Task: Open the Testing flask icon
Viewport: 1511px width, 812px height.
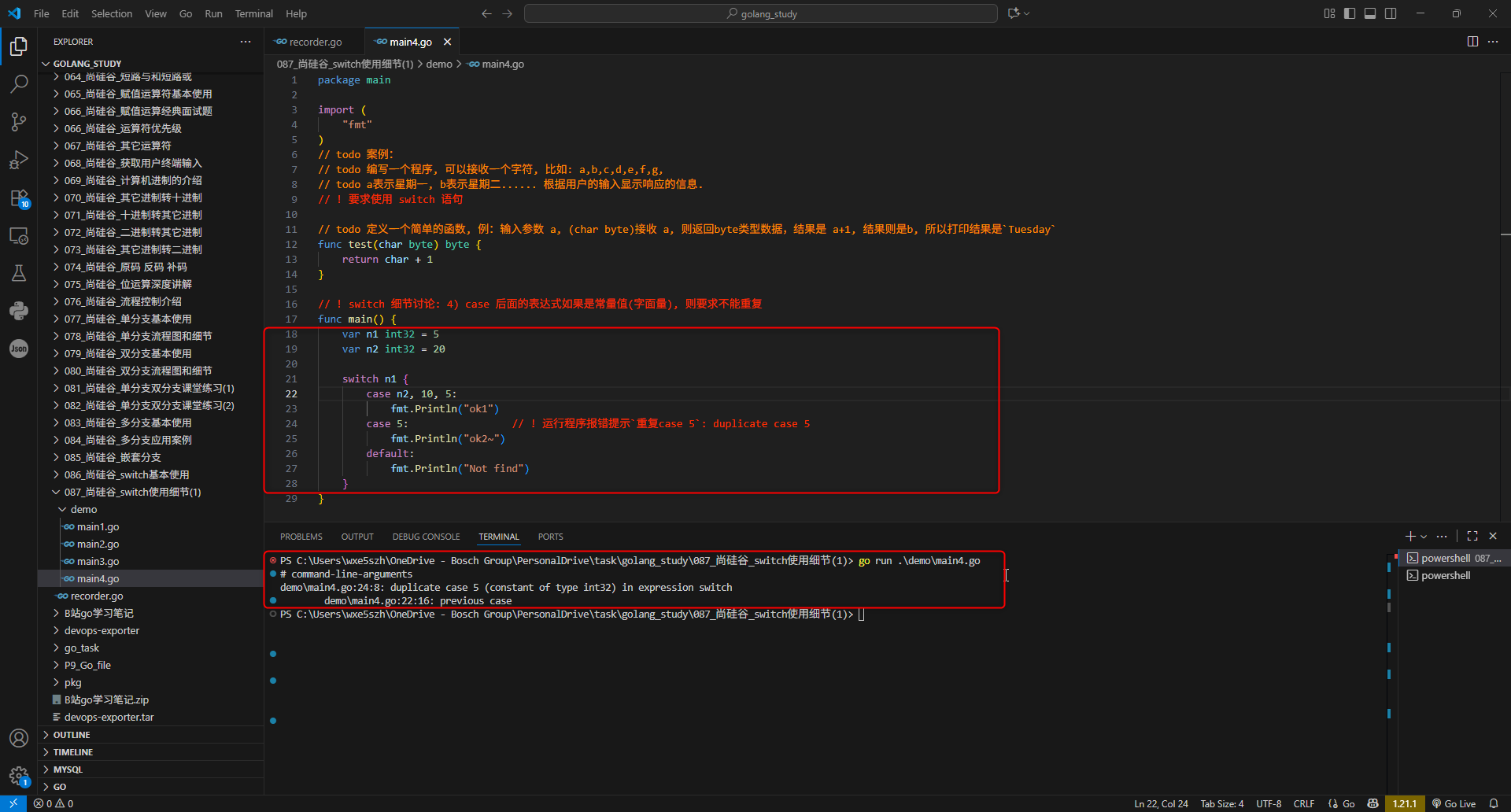Action: click(19, 273)
